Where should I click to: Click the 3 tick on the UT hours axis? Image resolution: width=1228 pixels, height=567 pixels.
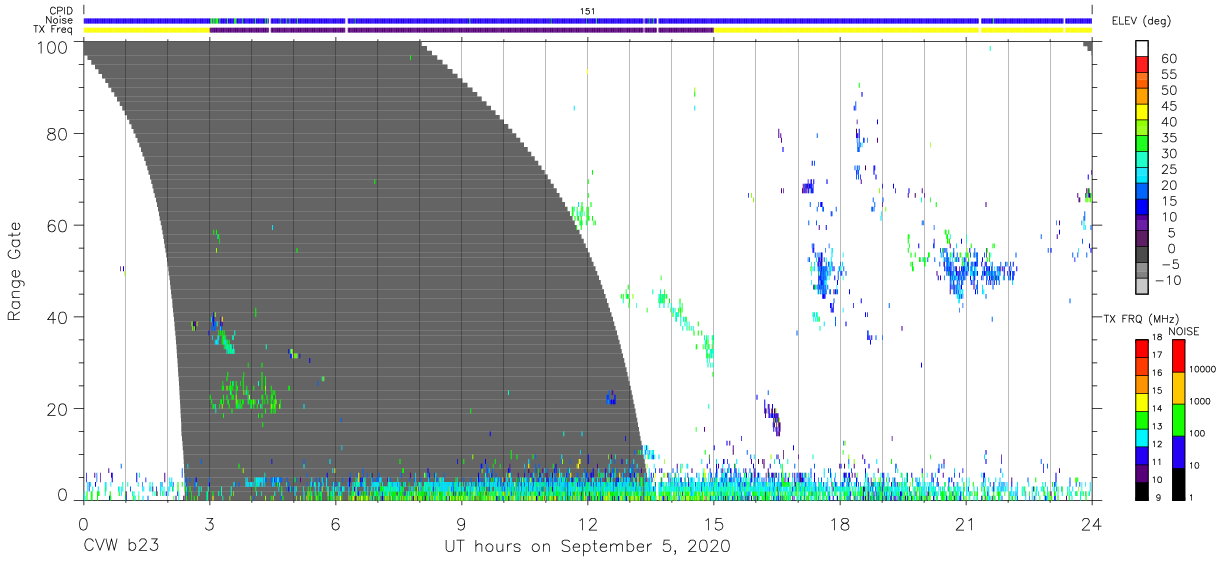208,523
